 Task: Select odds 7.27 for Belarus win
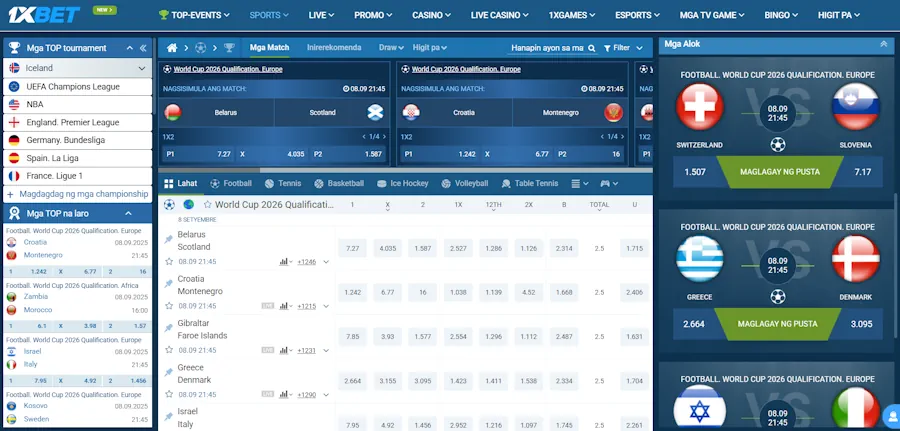[x=352, y=248]
